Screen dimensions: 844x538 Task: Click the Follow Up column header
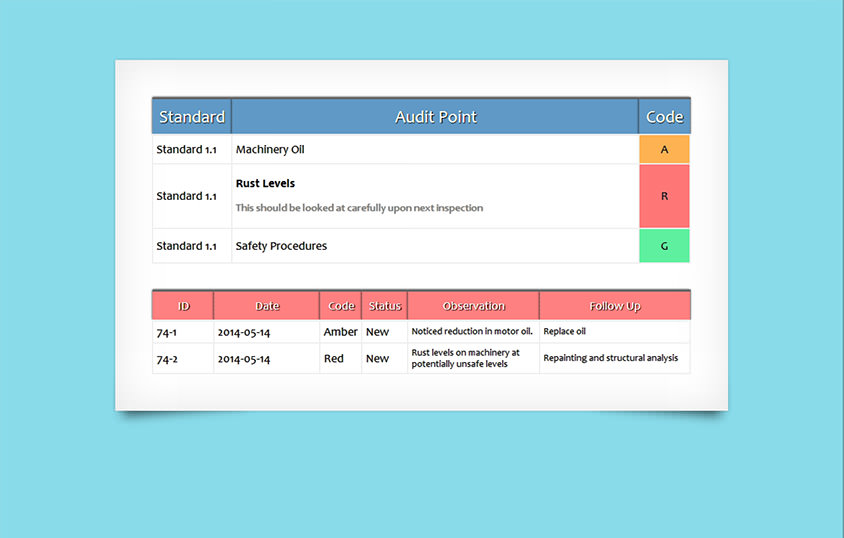click(x=615, y=306)
